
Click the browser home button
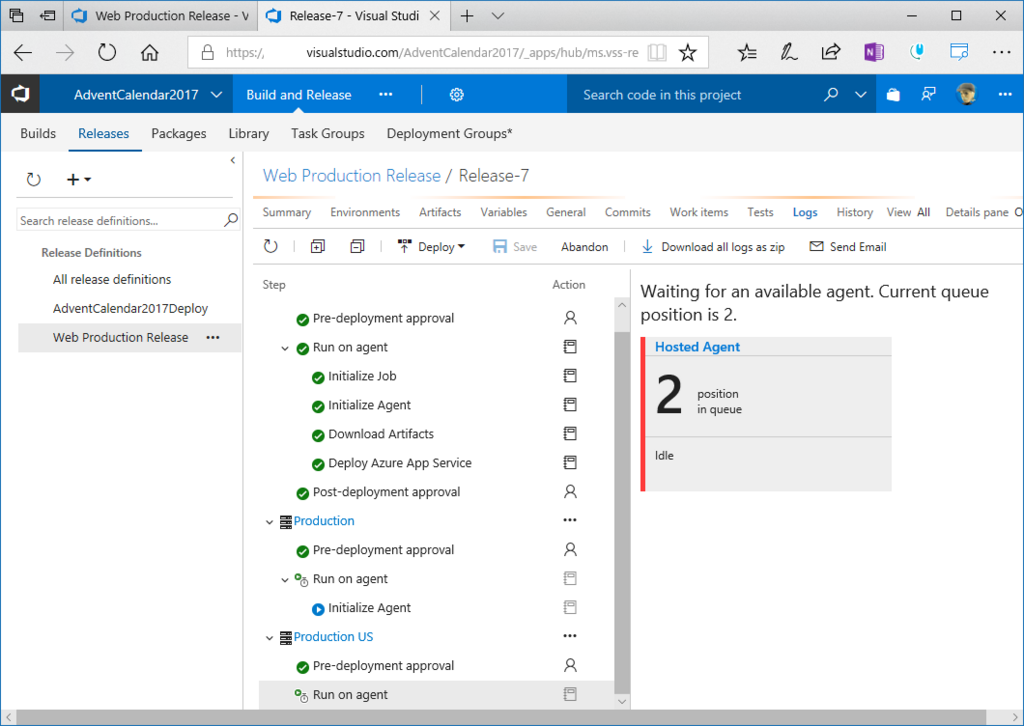click(150, 52)
